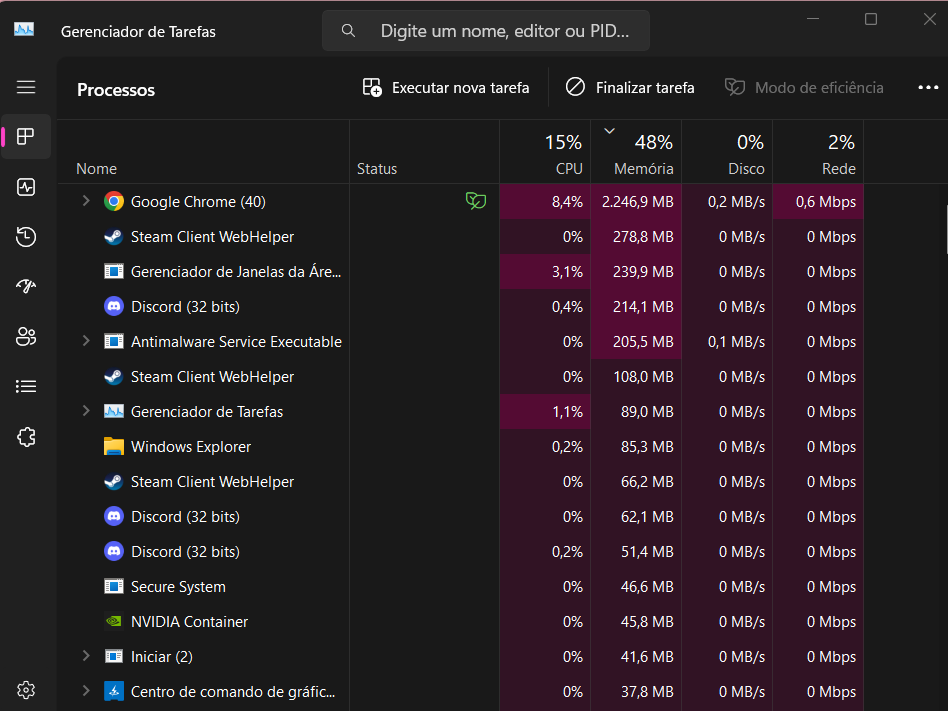The height and width of the screenshot is (711, 948).
Task: Click the Modo de eficiência button
Action: (804, 88)
